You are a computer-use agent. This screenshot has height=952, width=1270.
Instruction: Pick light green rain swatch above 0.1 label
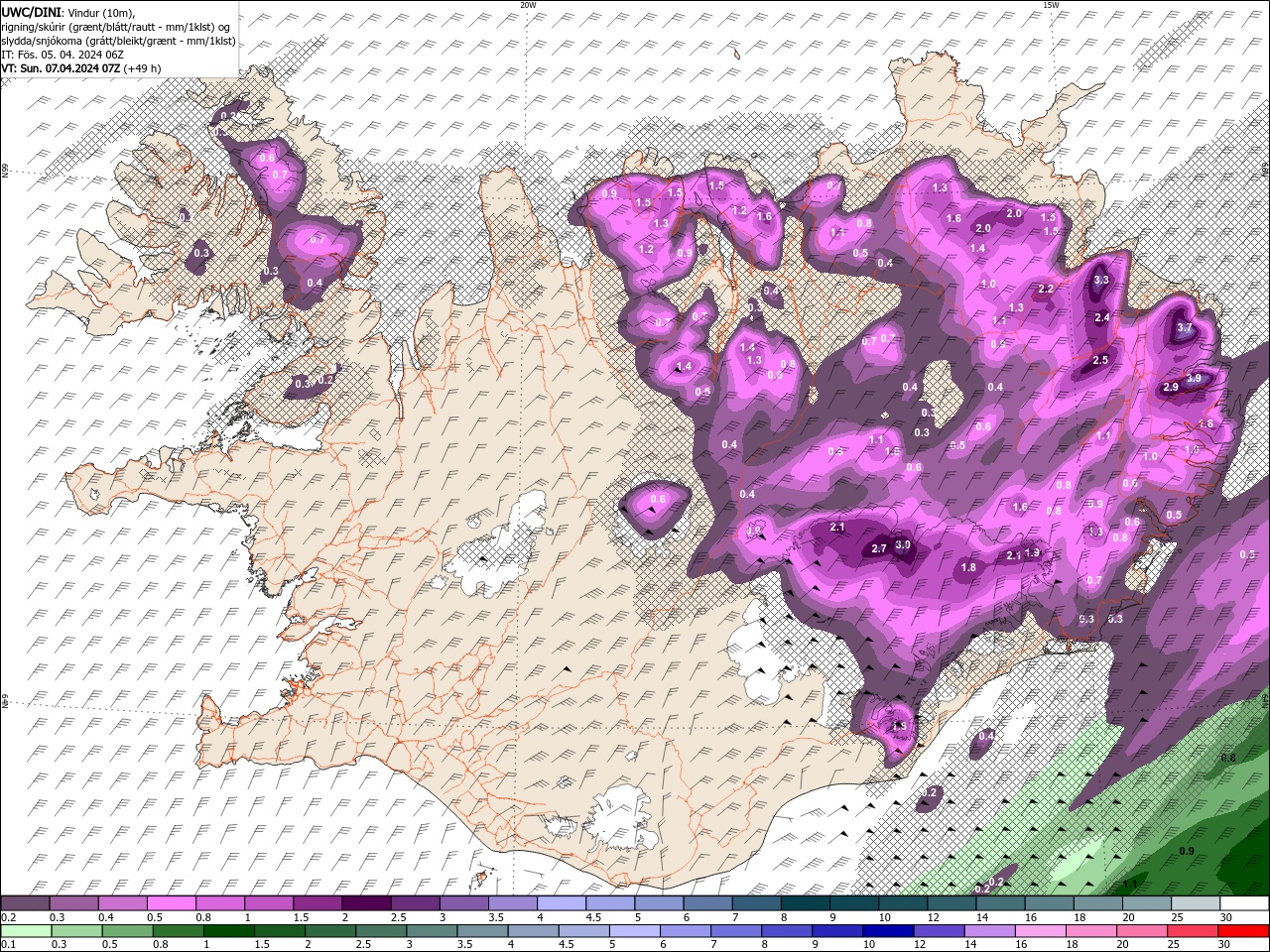[x=25, y=930]
